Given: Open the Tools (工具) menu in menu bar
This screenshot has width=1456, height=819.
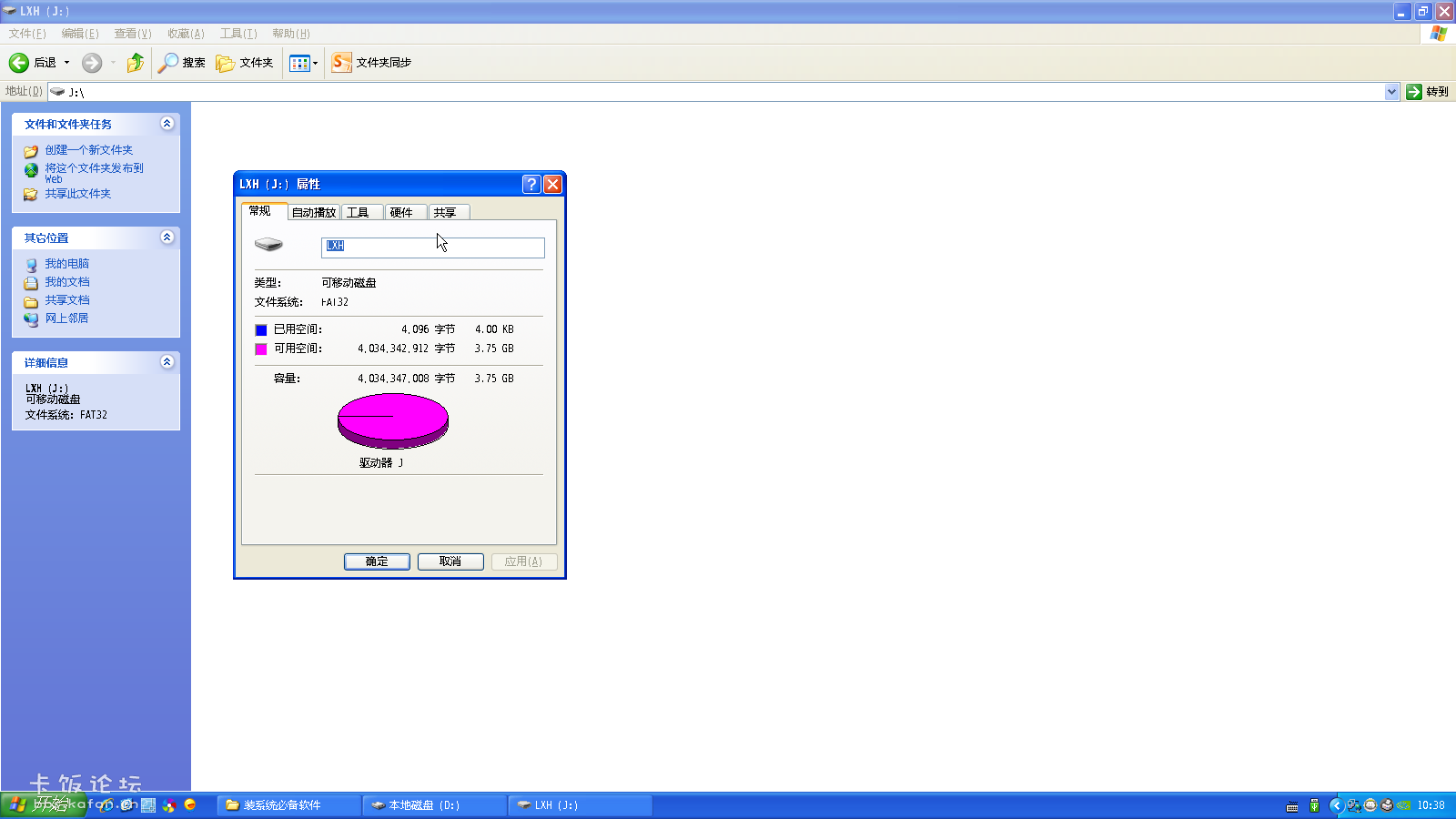Looking at the screenshot, I should [x=238, y=34].
